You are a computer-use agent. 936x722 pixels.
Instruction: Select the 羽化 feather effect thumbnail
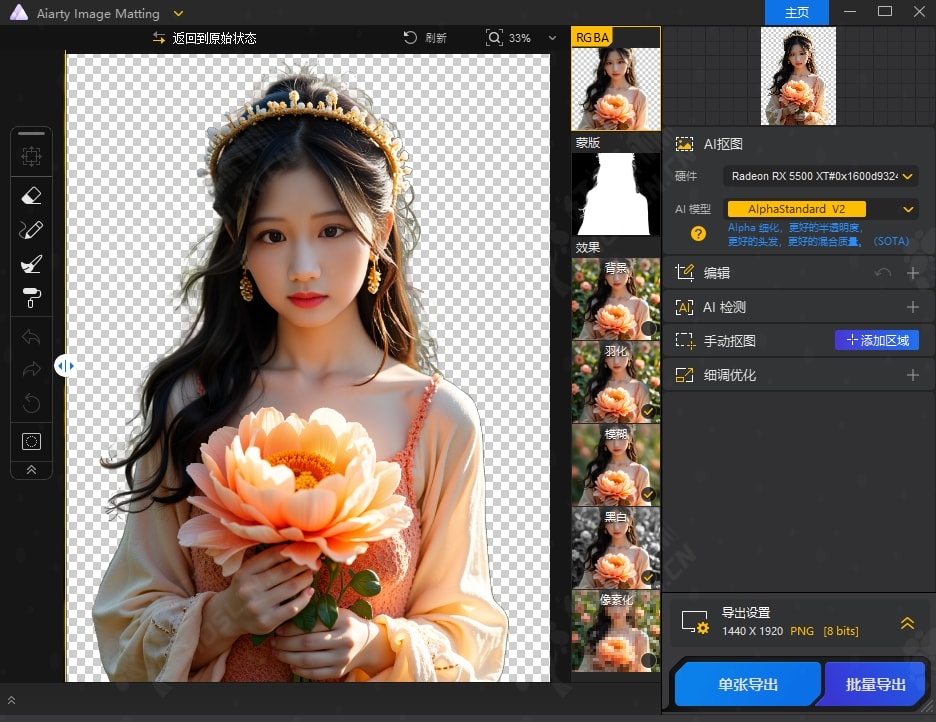615,382
